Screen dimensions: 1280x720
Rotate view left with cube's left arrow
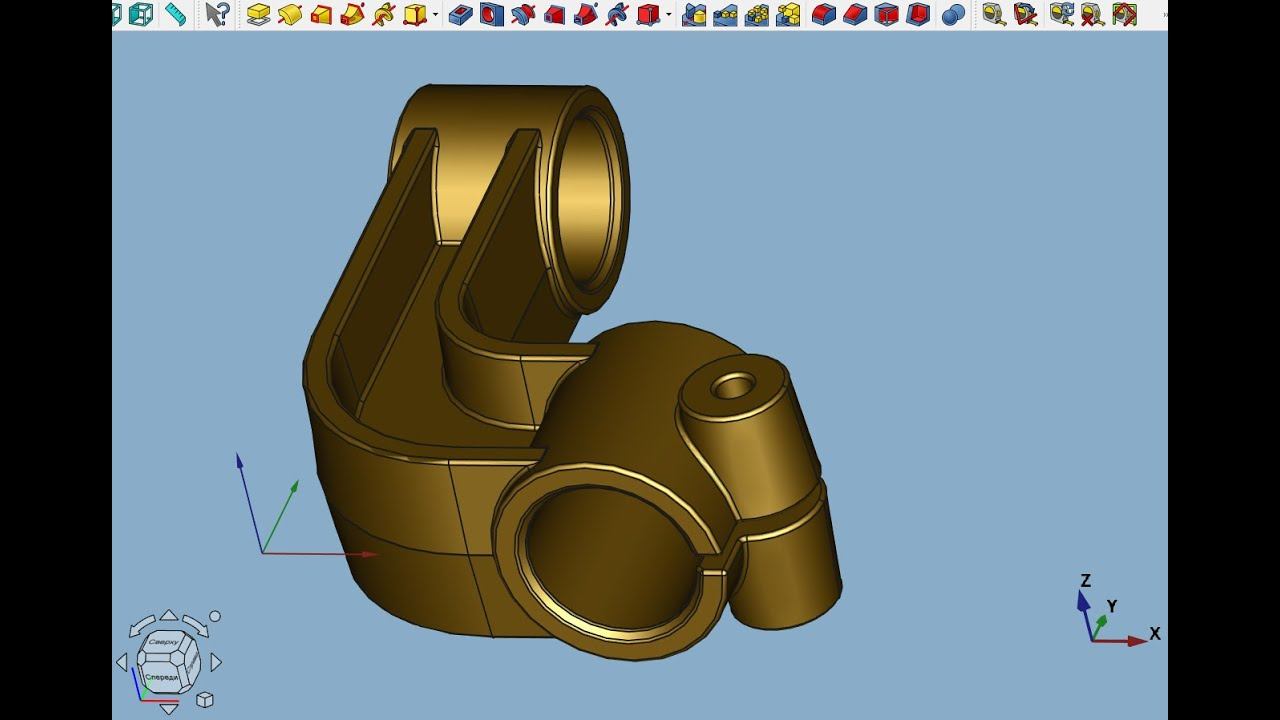(122, 662)
